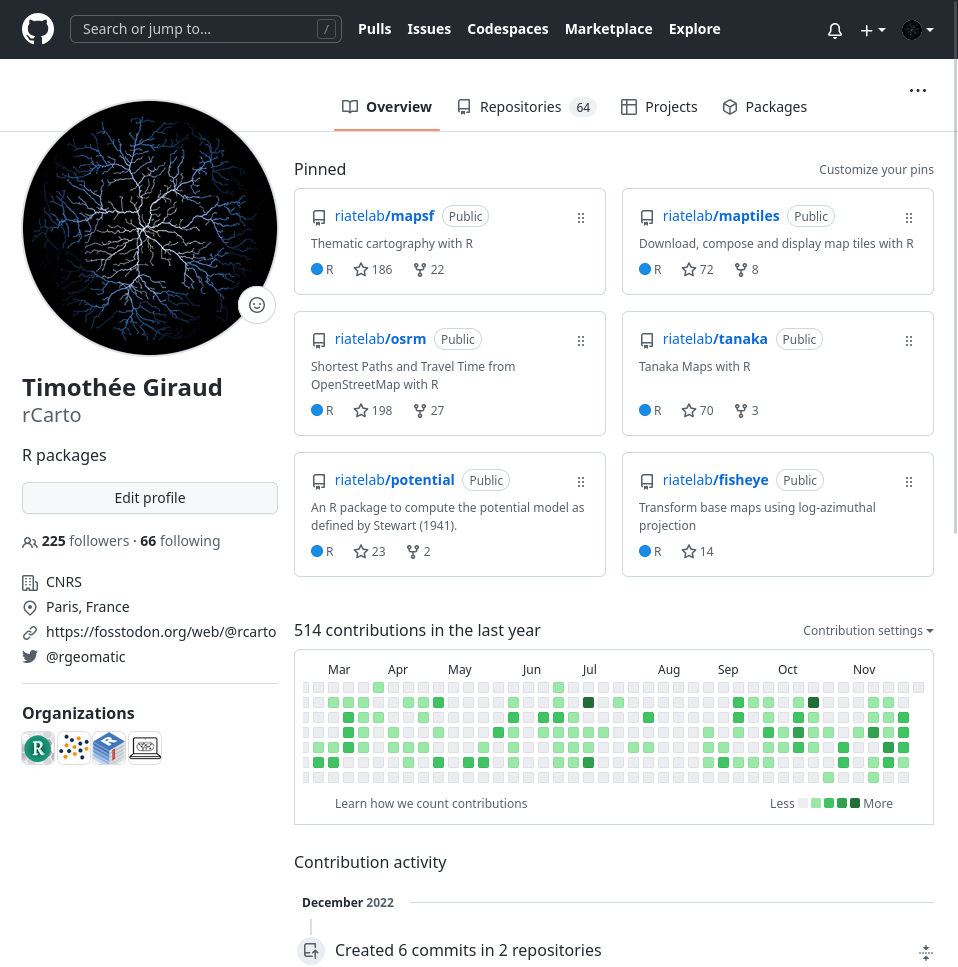Expand the Contribution settings dropdown
The height and width of the screenshot is (967, 958).
point(868,630)
